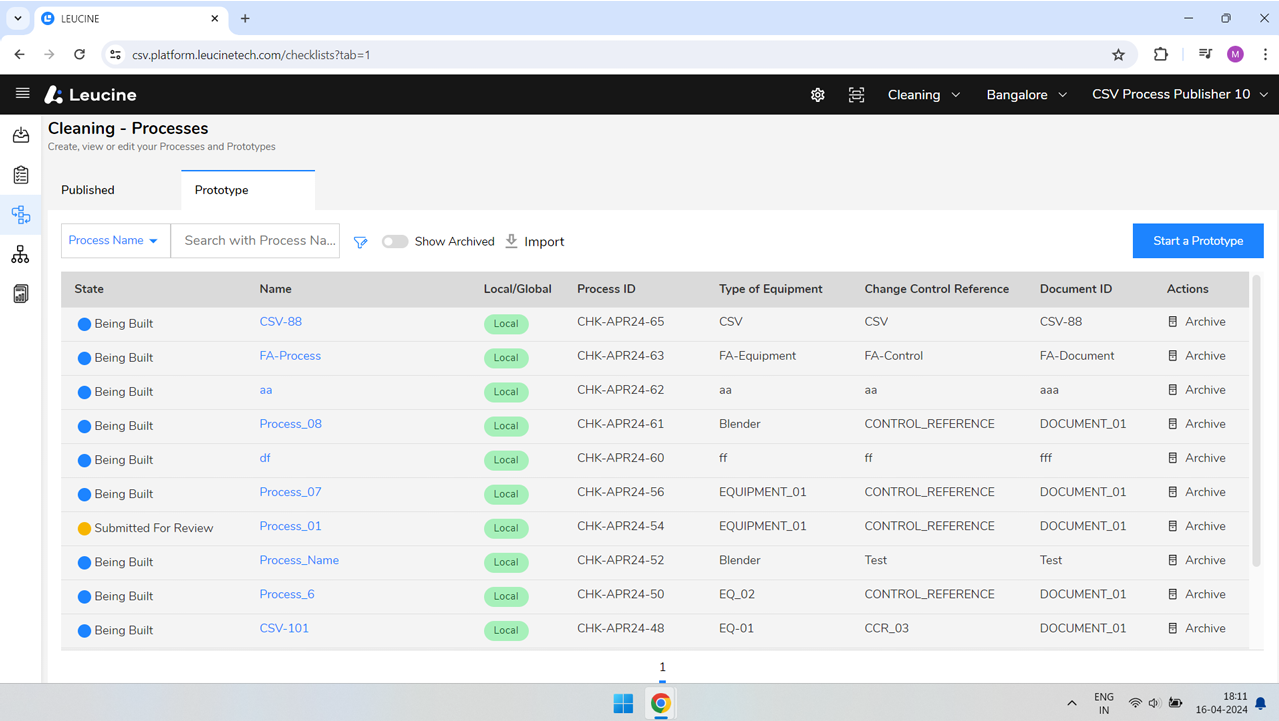Open Settings via the gear icon
This screenshot has height=721, width=1279.
click(817, 94)
